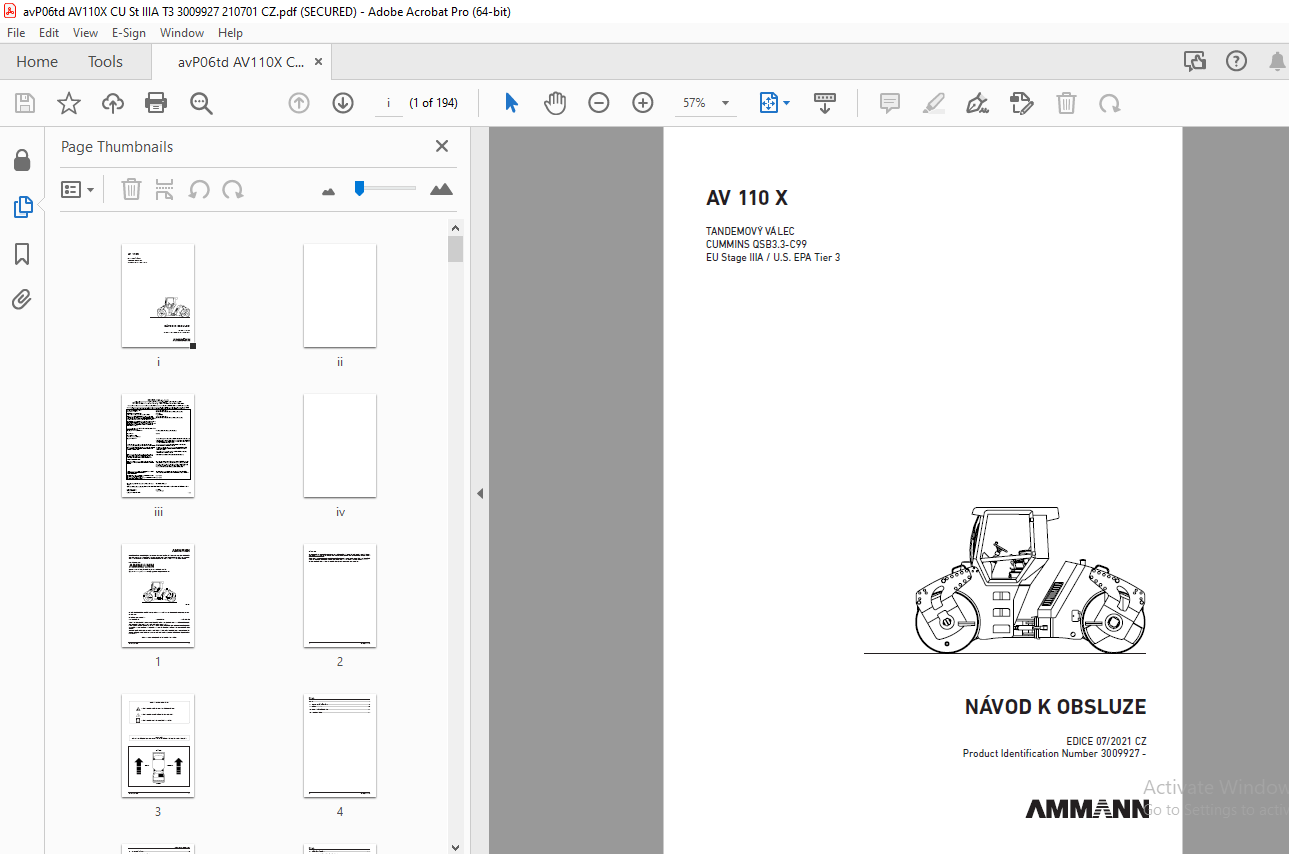Delete pages icon in thumbnails panel

point(131,189)
